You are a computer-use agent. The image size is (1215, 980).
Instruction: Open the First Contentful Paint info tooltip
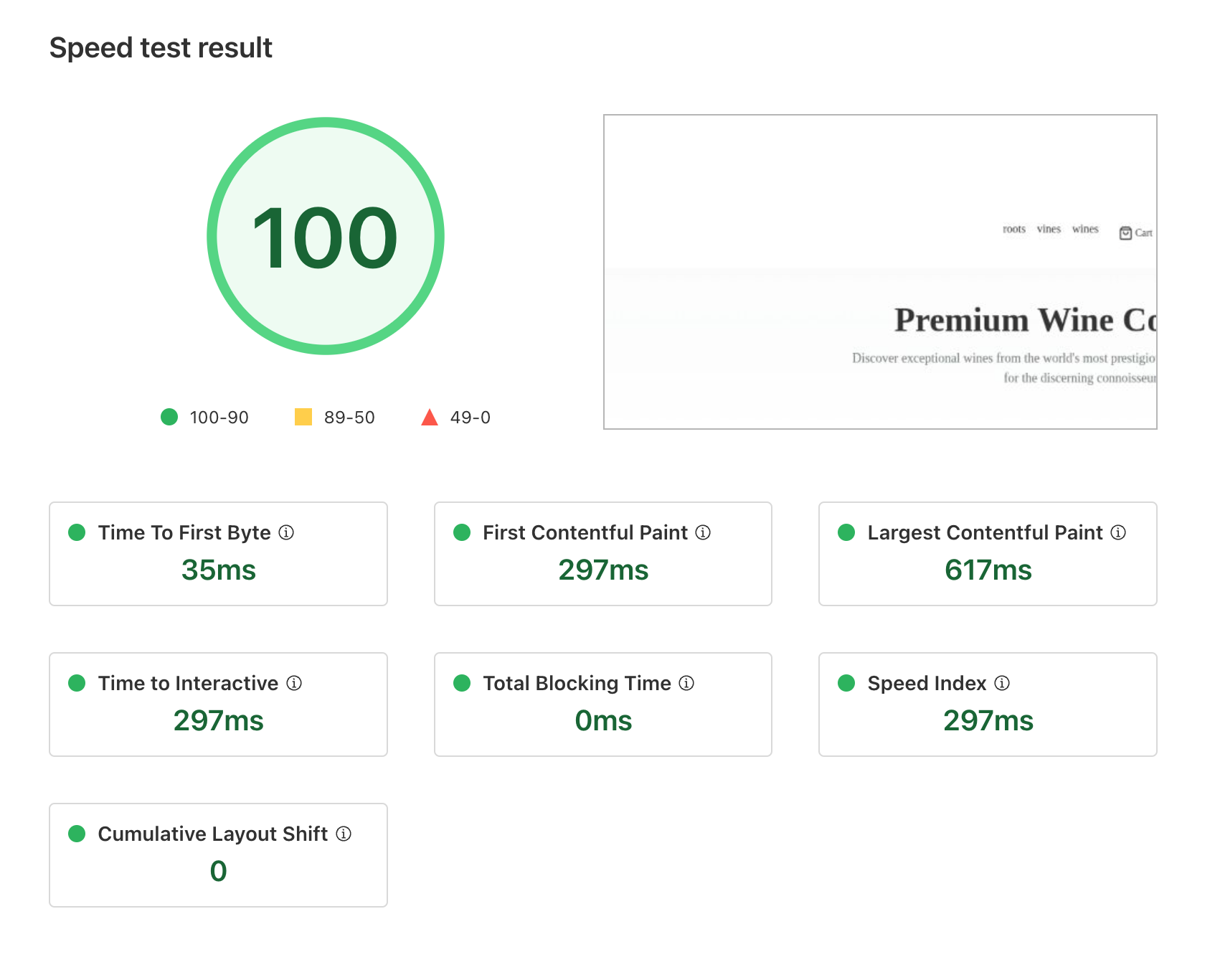tap(704, 532)
